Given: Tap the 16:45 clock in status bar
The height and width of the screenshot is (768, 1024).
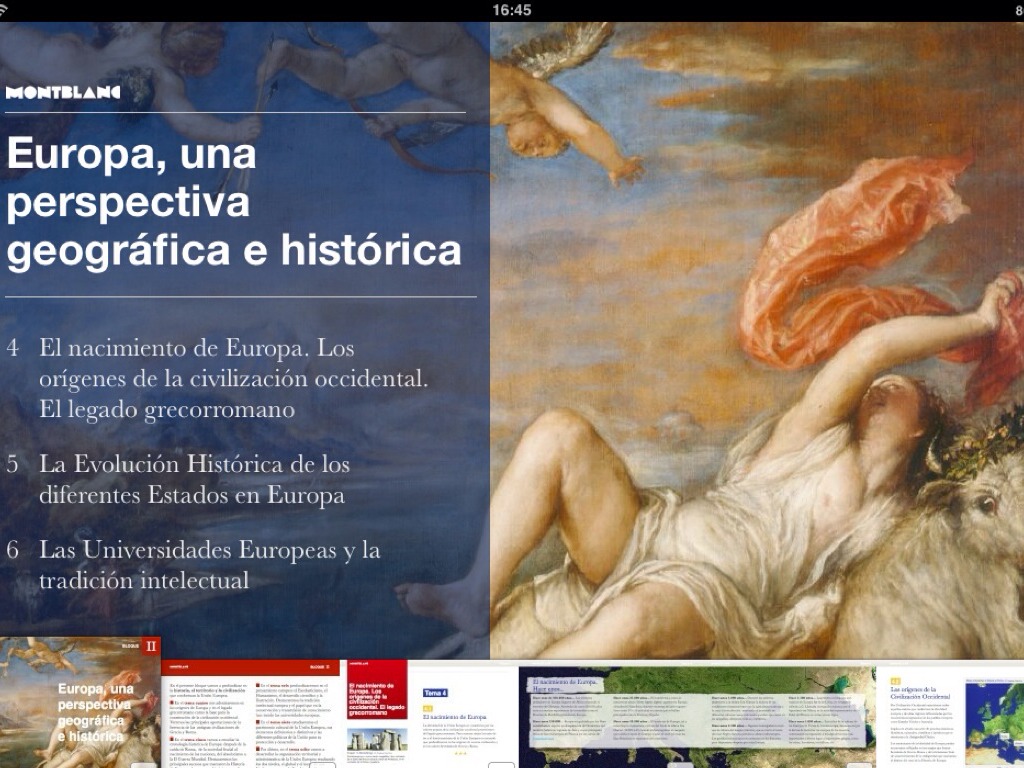Looking at the screenshot, I should (512, 10).
